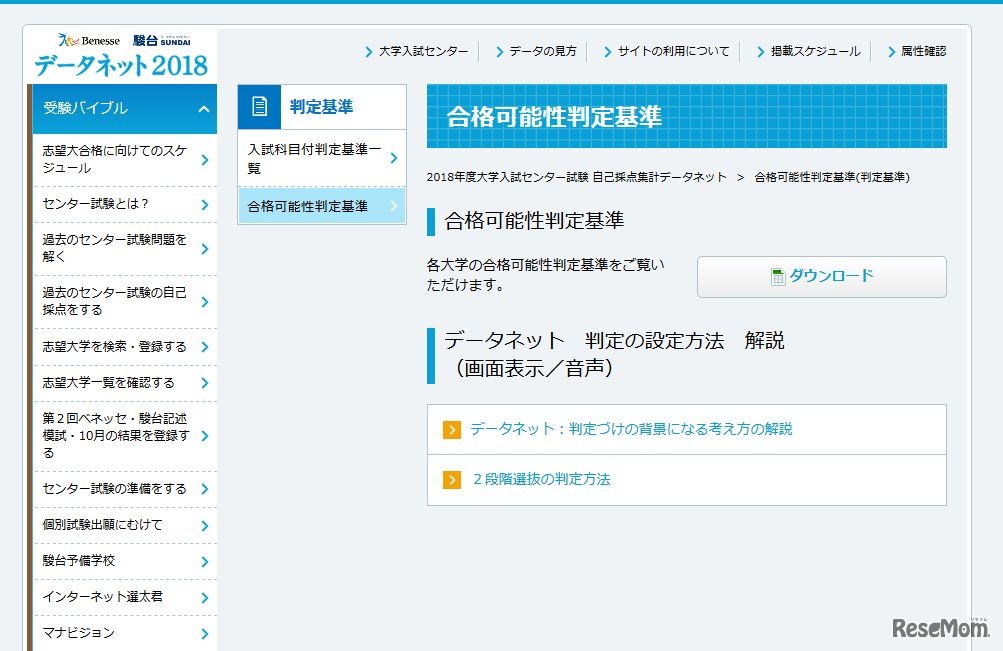Click the 駿台 SUNDAI logo
Viewport: 1003px width, 651px height.
pyautogui.click(x=160, y=41)
